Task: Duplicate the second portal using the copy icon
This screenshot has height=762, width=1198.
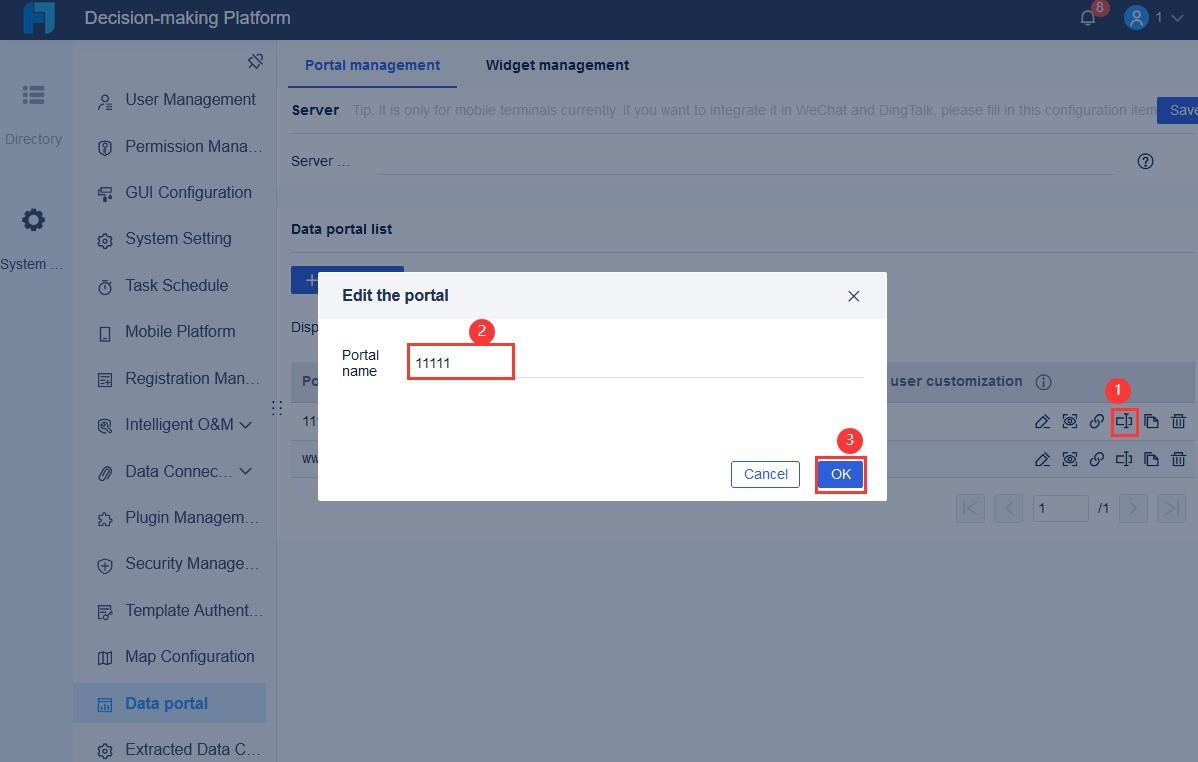Action: click(x=1151, y=459)
